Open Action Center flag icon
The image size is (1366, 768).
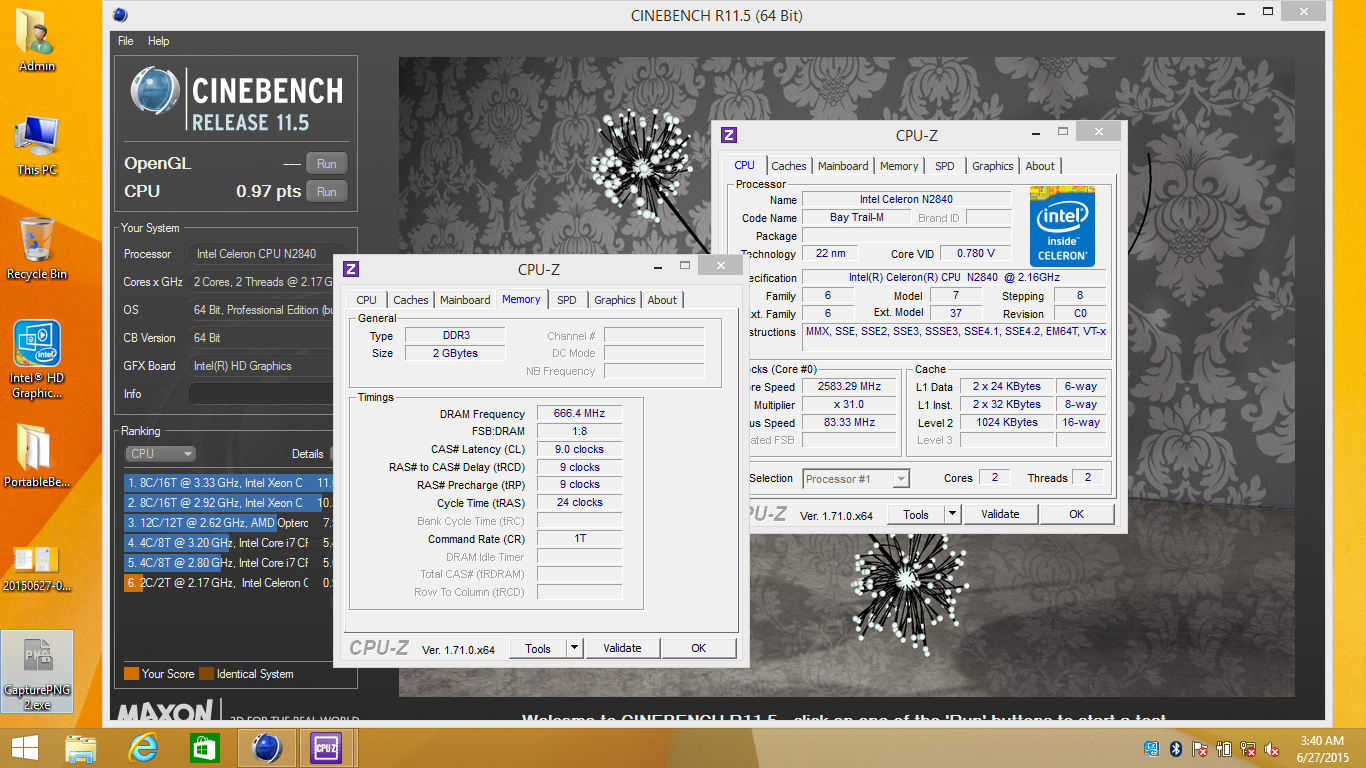click(1200, 749)
